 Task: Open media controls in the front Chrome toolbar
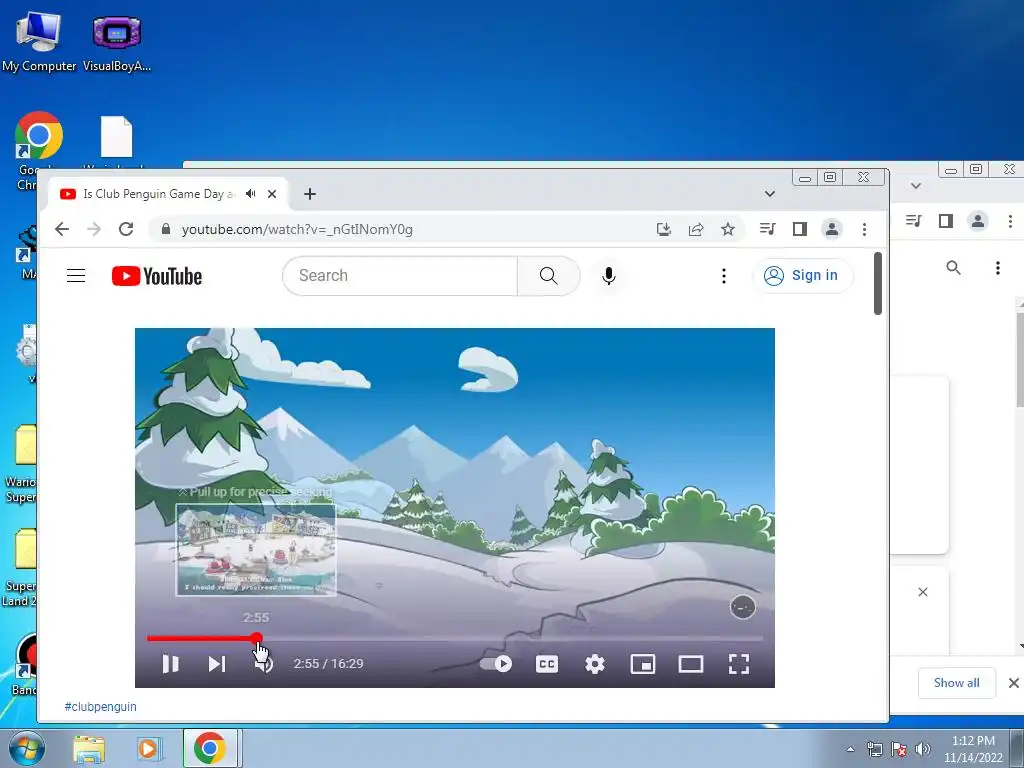pyautogui.click(x=768, y=229)
